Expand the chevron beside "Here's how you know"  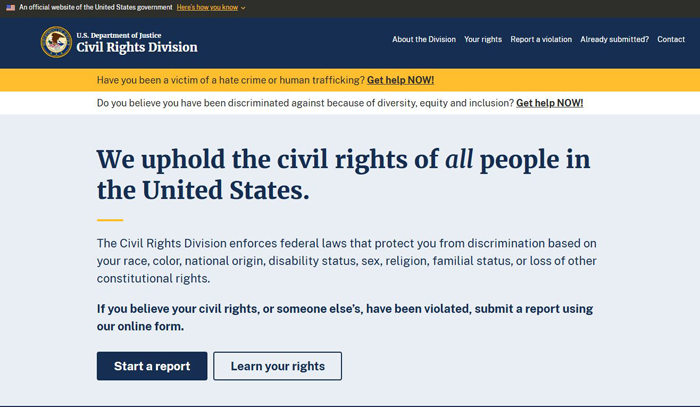[243, 8]
